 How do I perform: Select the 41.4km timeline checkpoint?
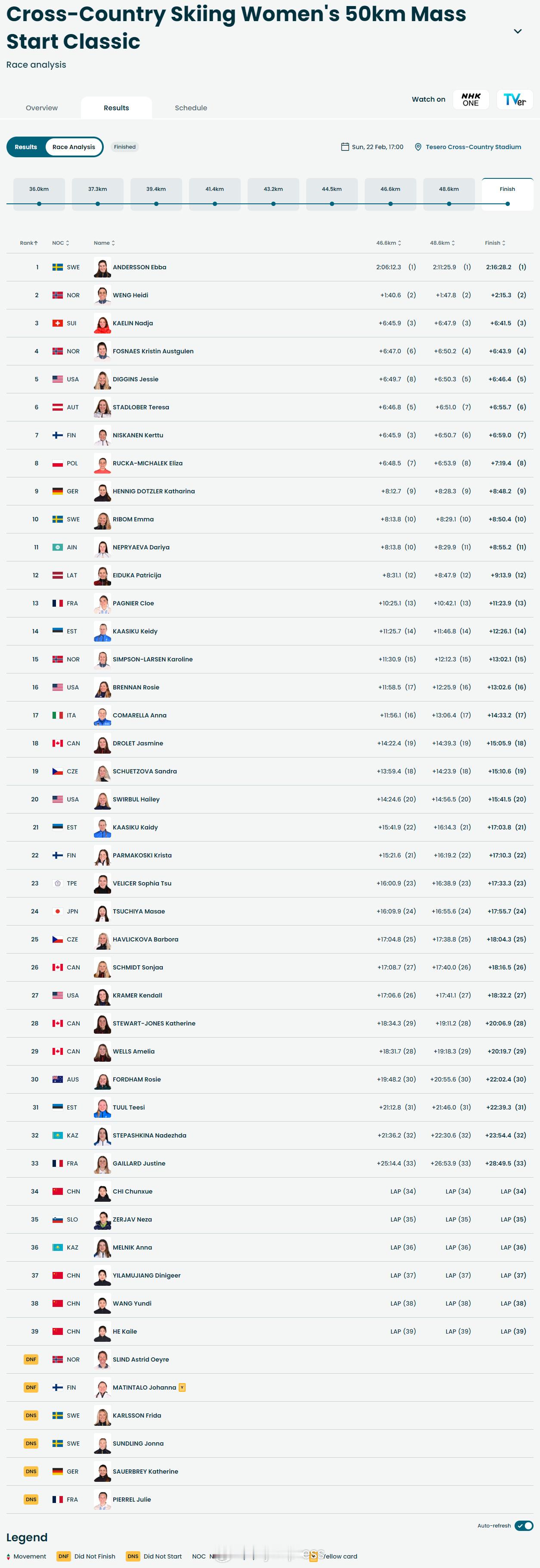[214, 194]
